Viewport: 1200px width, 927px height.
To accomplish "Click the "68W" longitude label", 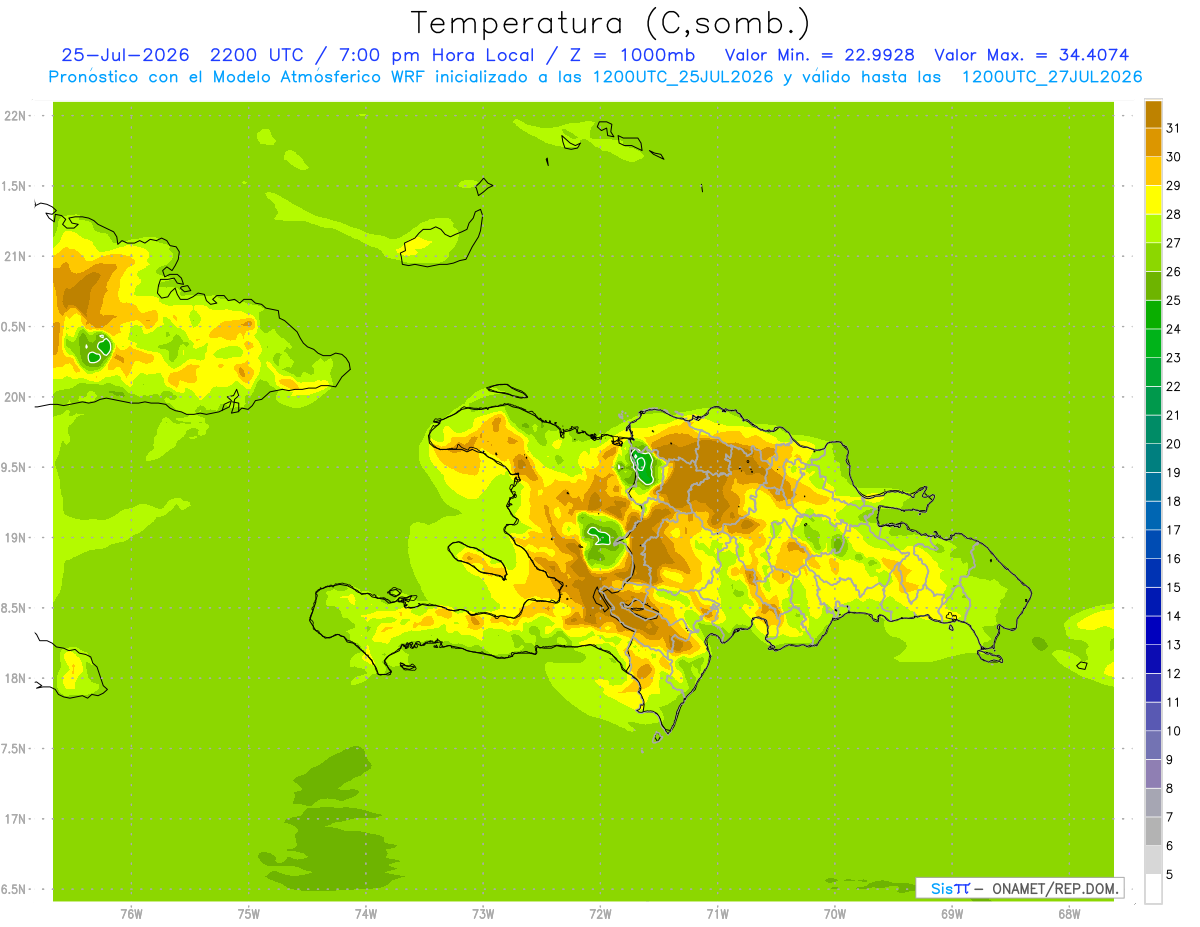I will (x=1069, y=914).
